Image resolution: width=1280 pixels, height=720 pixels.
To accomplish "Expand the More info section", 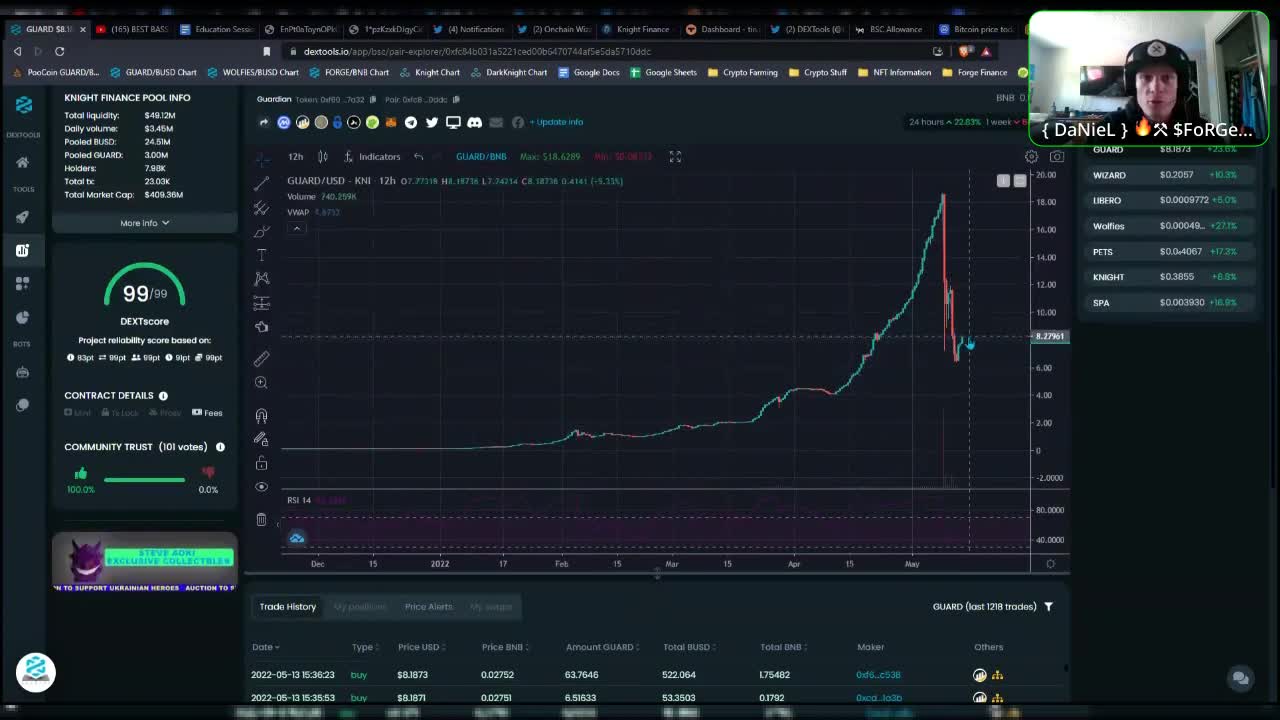I will click(145, 223).
